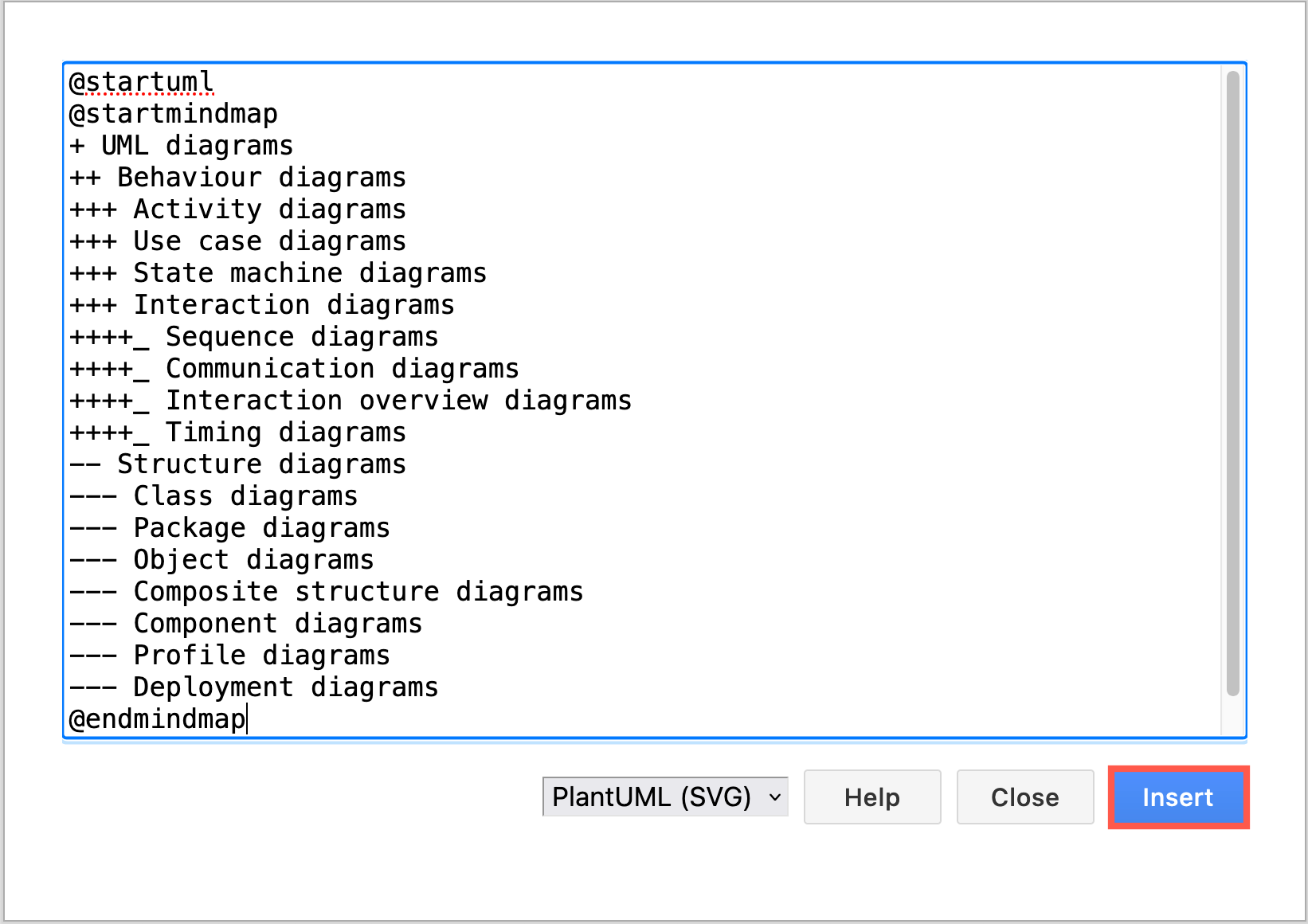Select a different output format from the combo box

coord(665,797)
